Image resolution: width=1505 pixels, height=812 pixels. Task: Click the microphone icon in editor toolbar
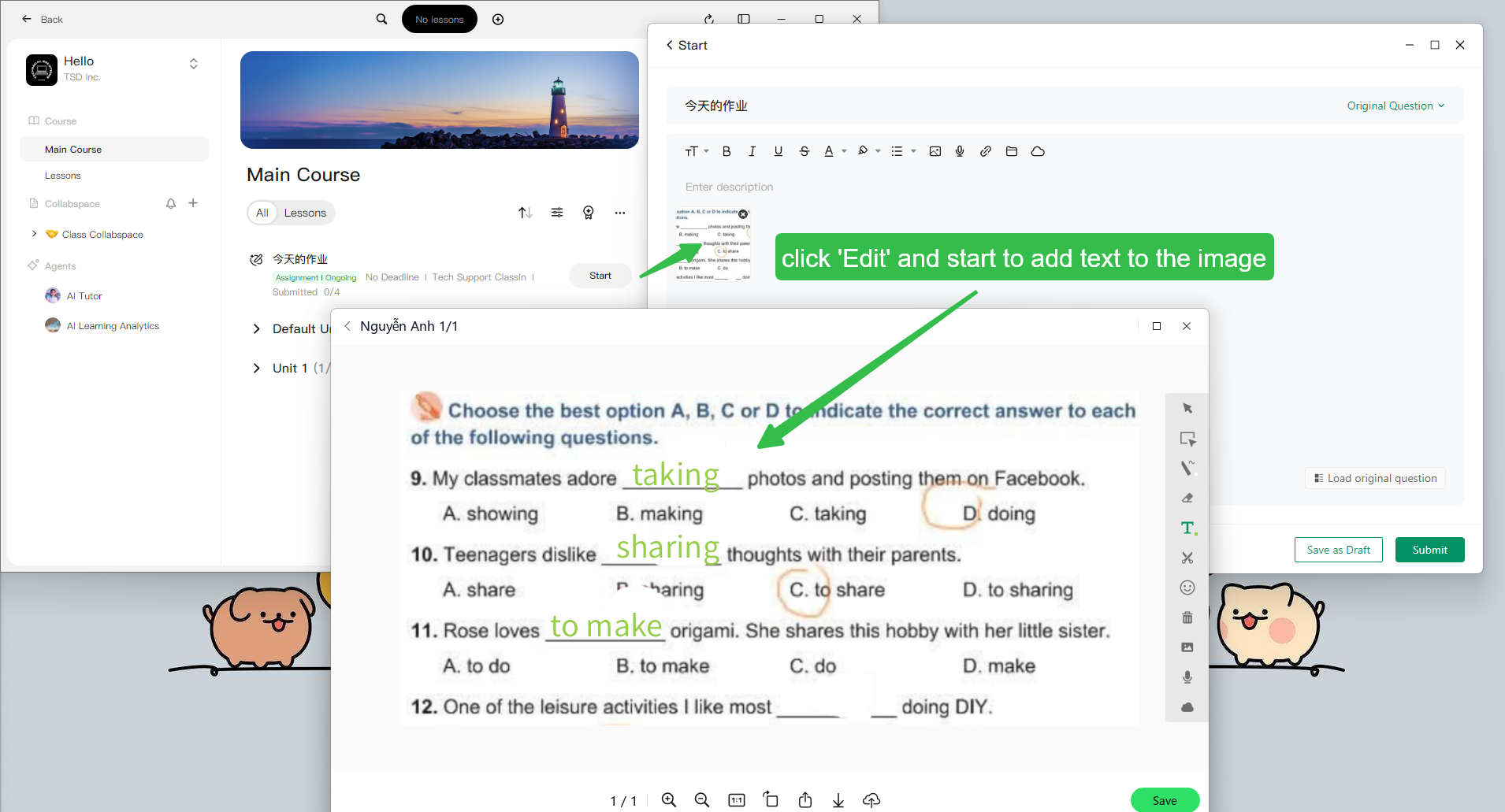(x=960, y=151)
